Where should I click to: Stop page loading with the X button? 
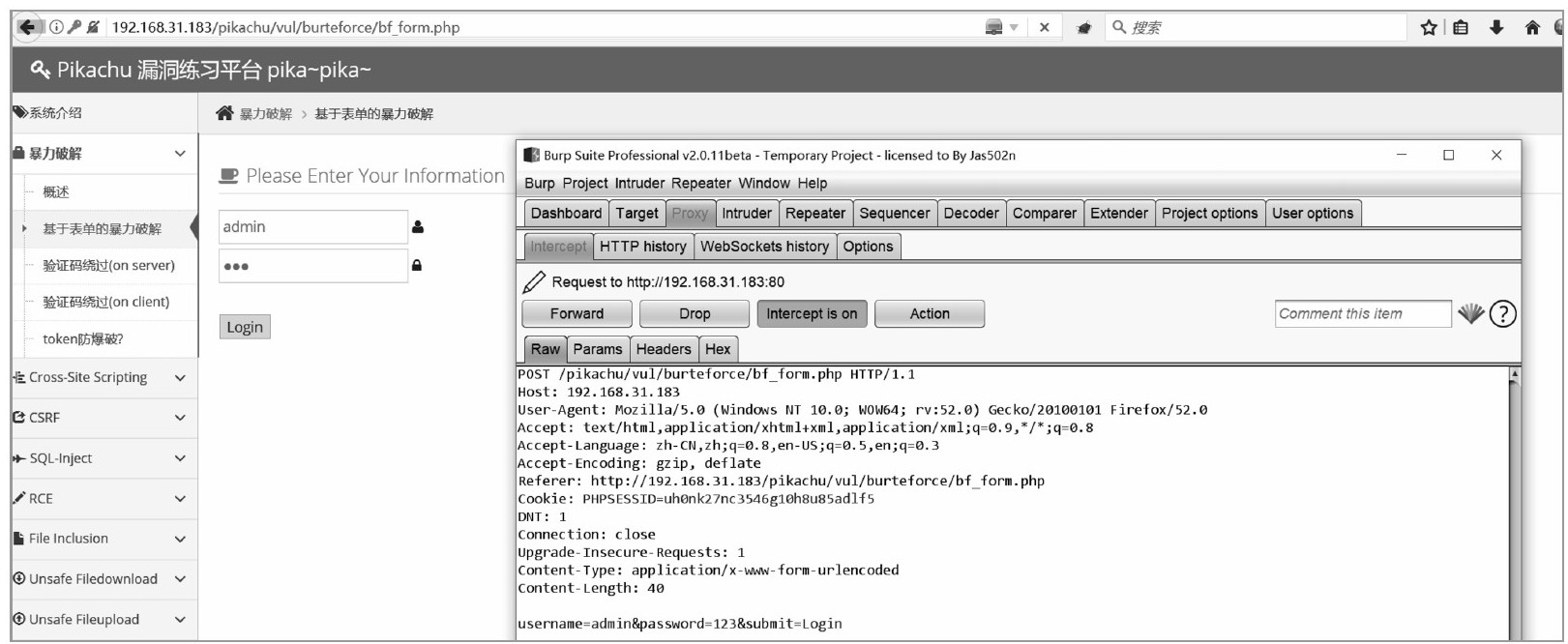pyautogui.click(x=1045, y=27)
